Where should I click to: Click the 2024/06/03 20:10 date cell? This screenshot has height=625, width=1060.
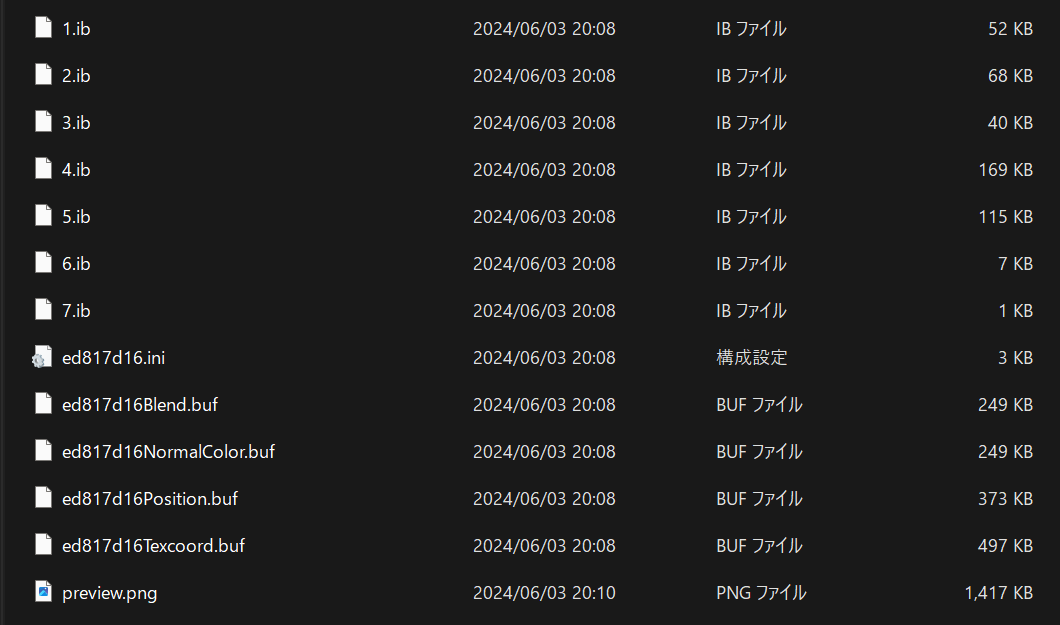click(x=544, y=593)
